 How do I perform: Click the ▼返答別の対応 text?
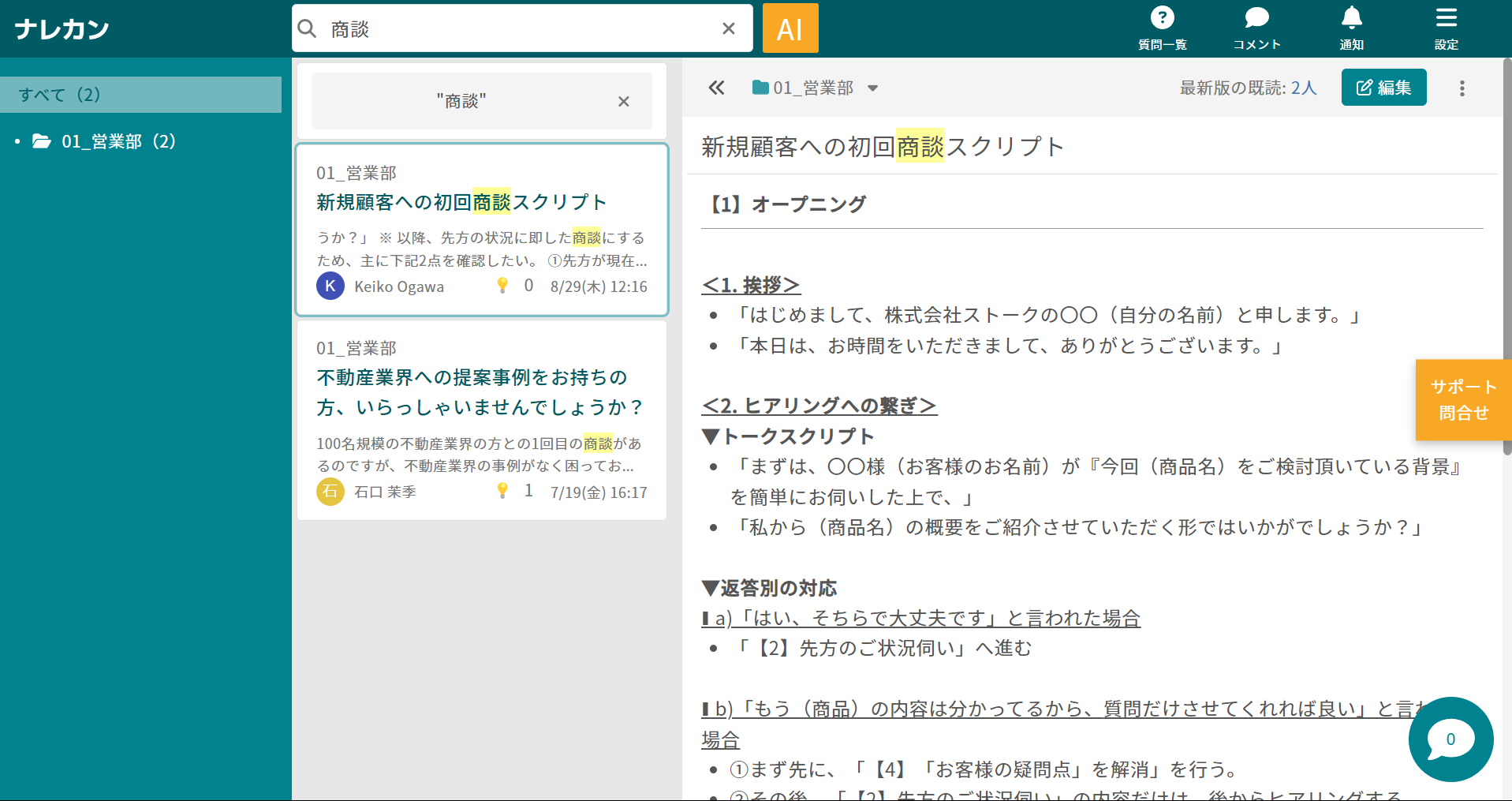(769, 588)
